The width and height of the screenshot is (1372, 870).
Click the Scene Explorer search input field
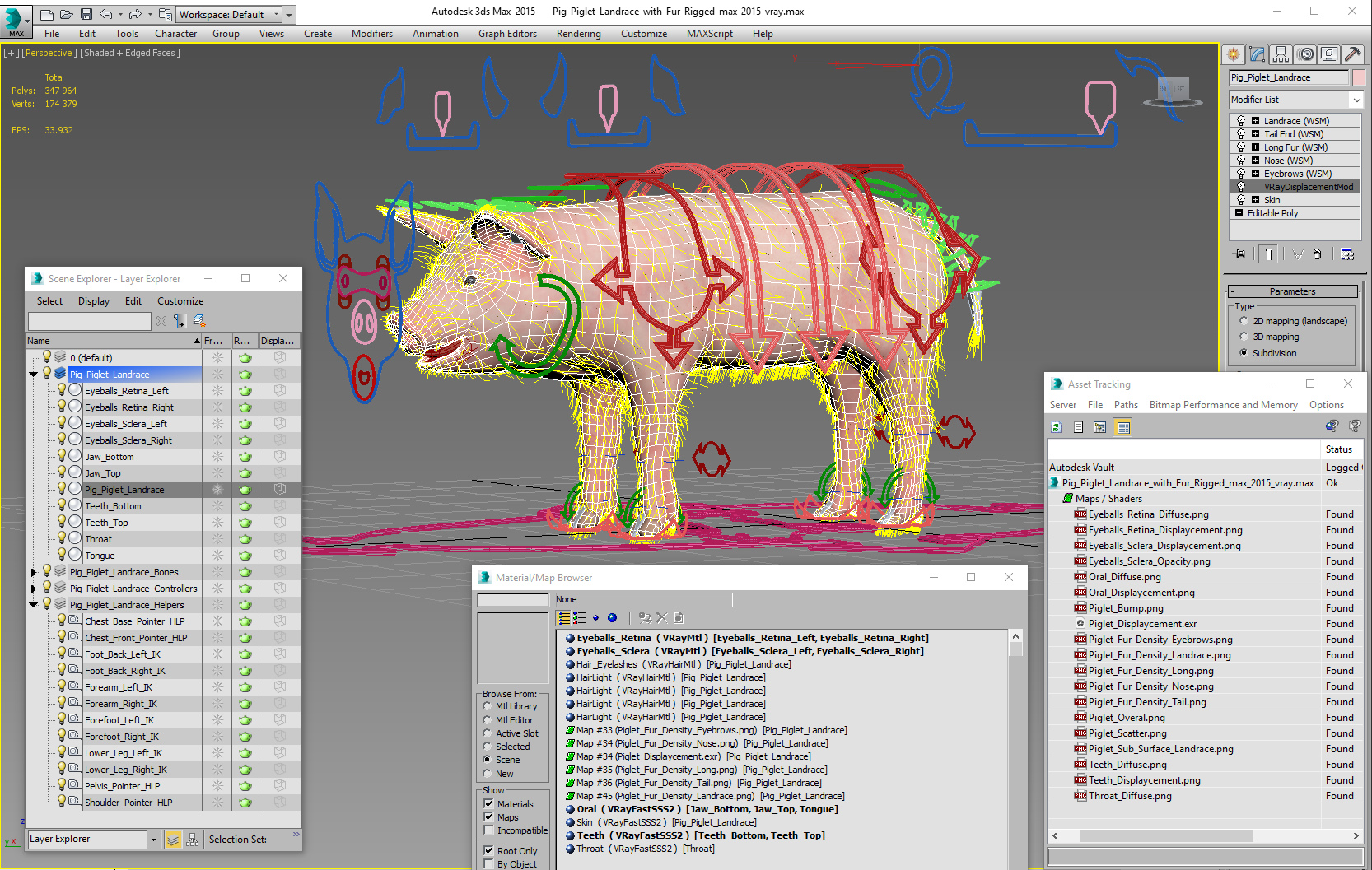click(89, 321)
